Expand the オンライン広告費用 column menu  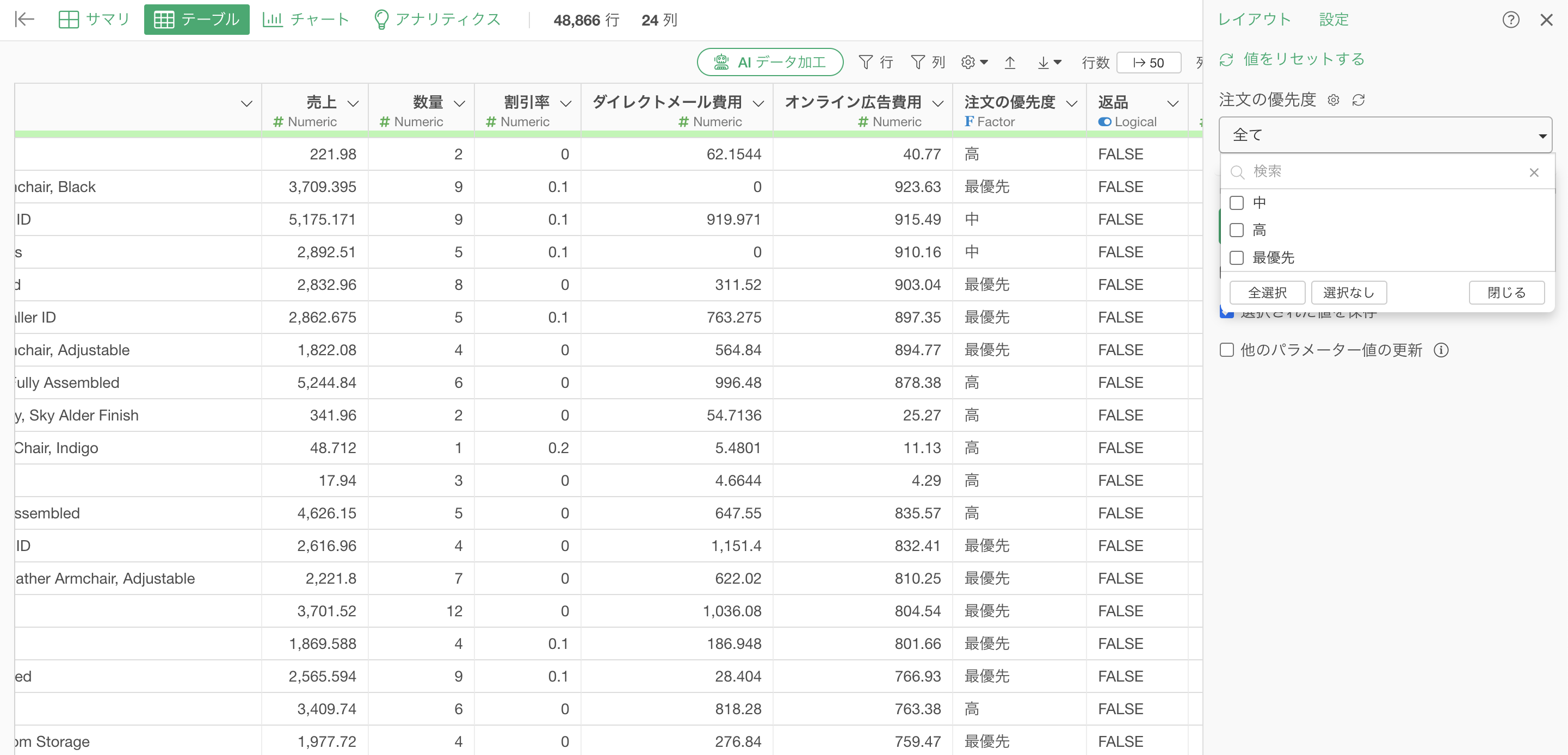[x=937, y=103]
